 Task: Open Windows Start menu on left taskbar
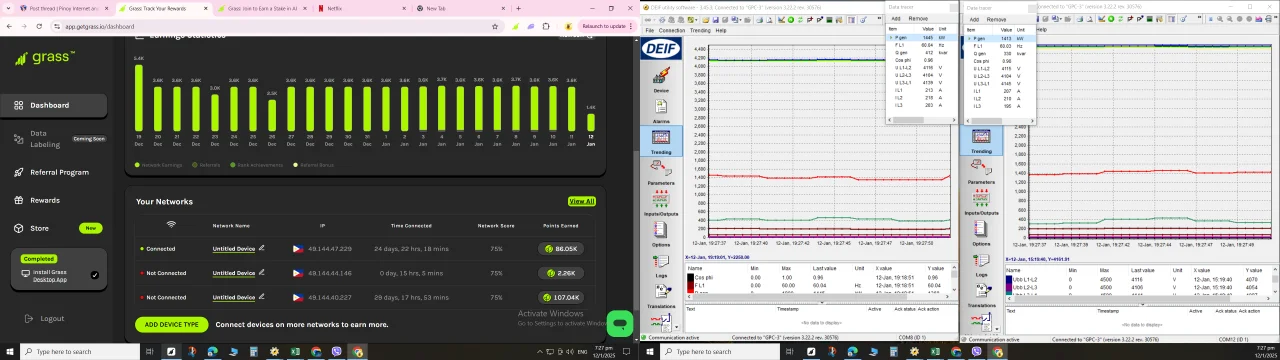[9, 352]
